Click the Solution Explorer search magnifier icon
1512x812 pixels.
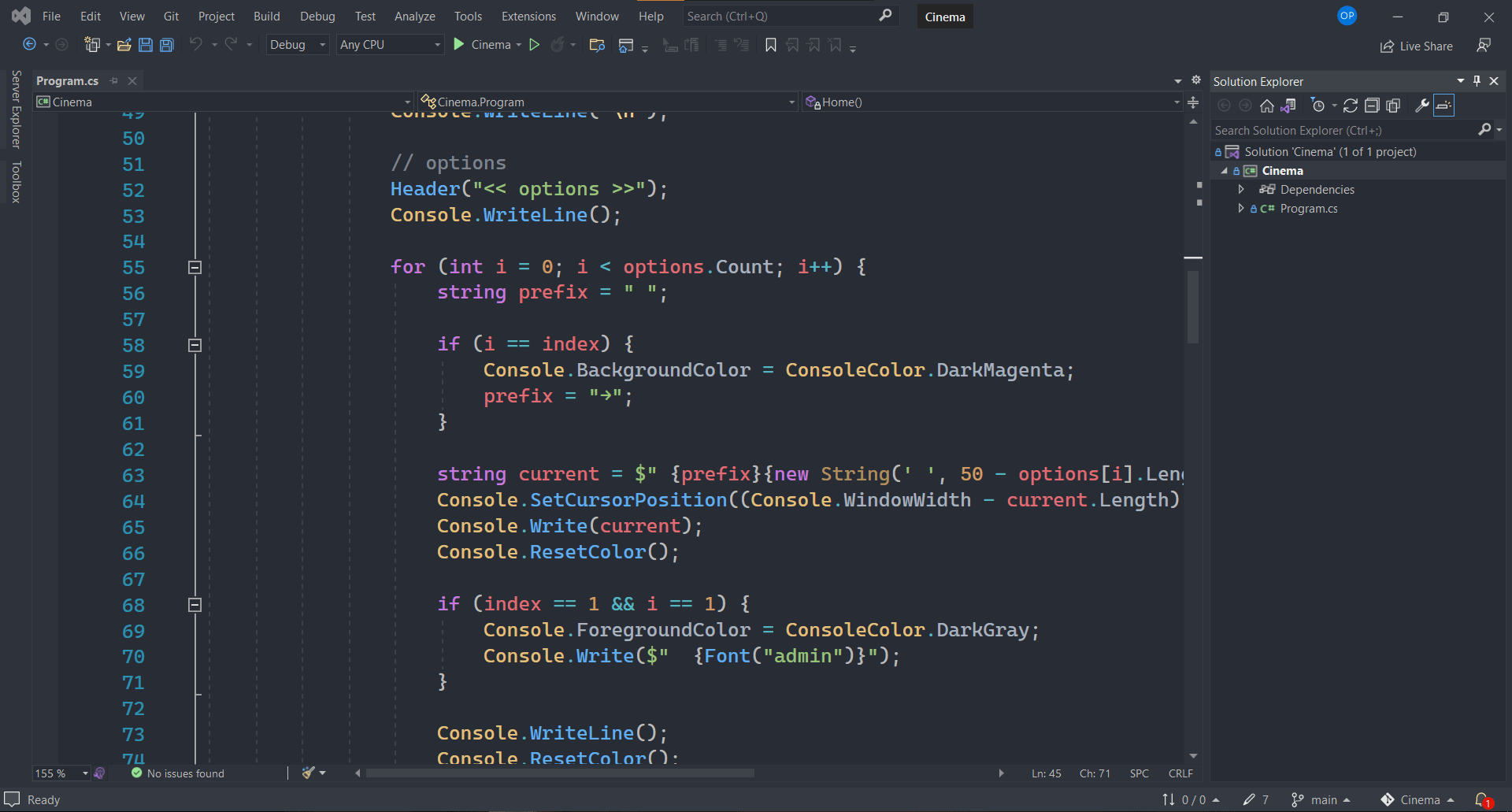[1484, 130]
